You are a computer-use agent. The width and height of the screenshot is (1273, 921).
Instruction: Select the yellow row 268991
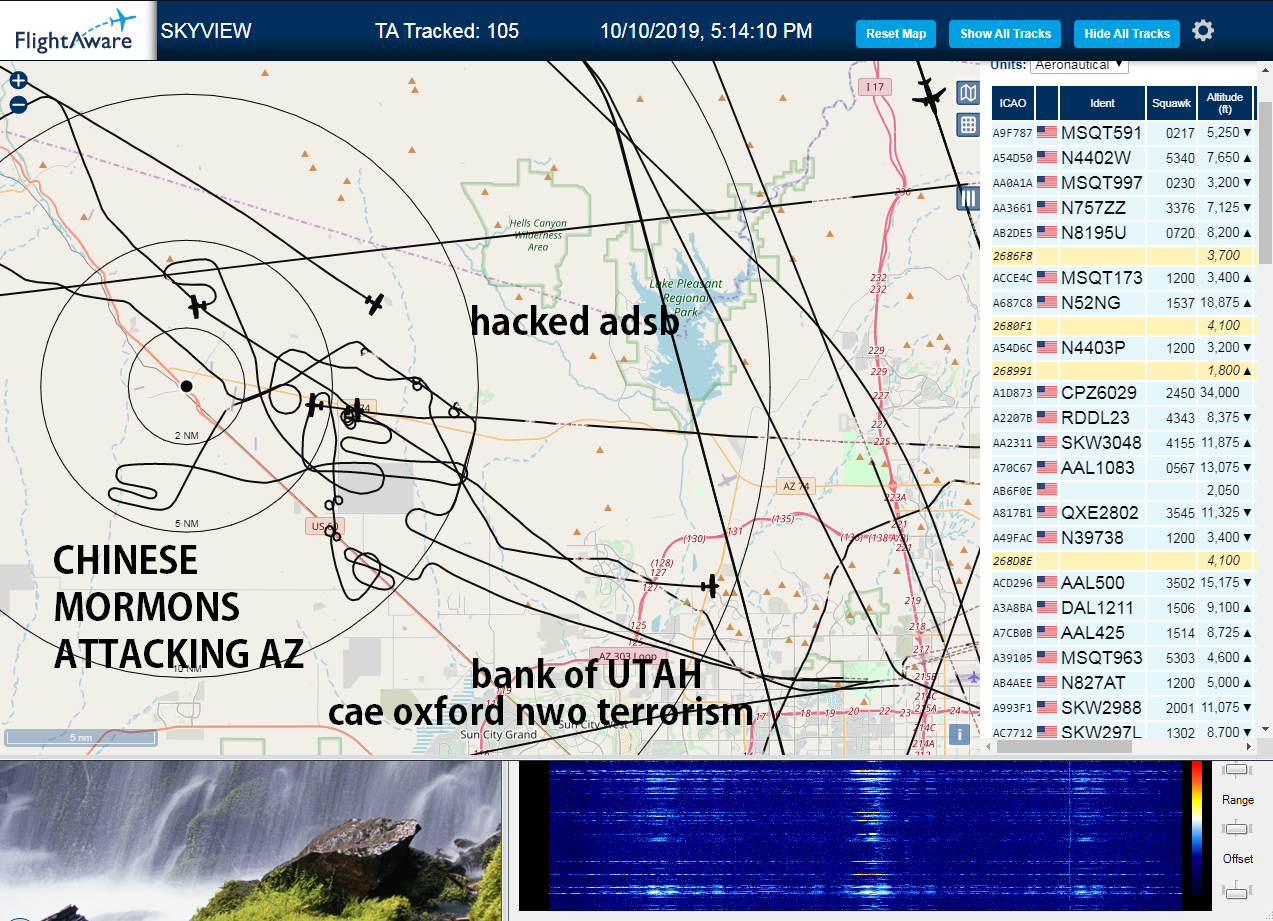(1122, 370)
